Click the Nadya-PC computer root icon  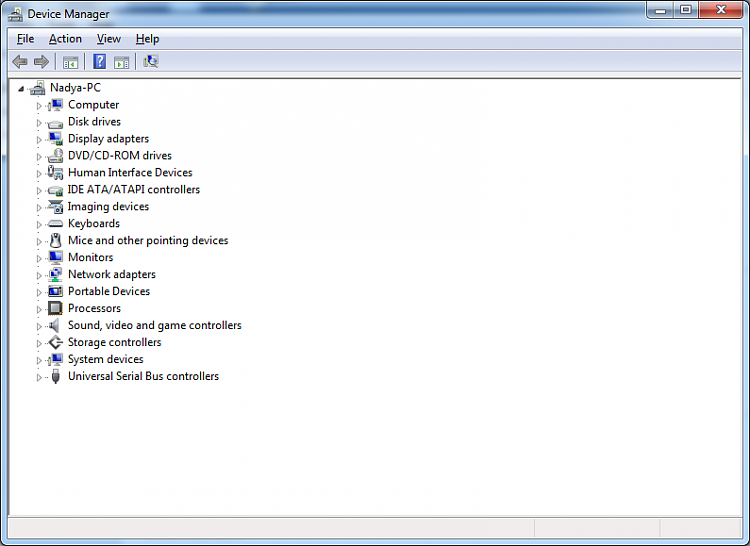tap(38, 88)
